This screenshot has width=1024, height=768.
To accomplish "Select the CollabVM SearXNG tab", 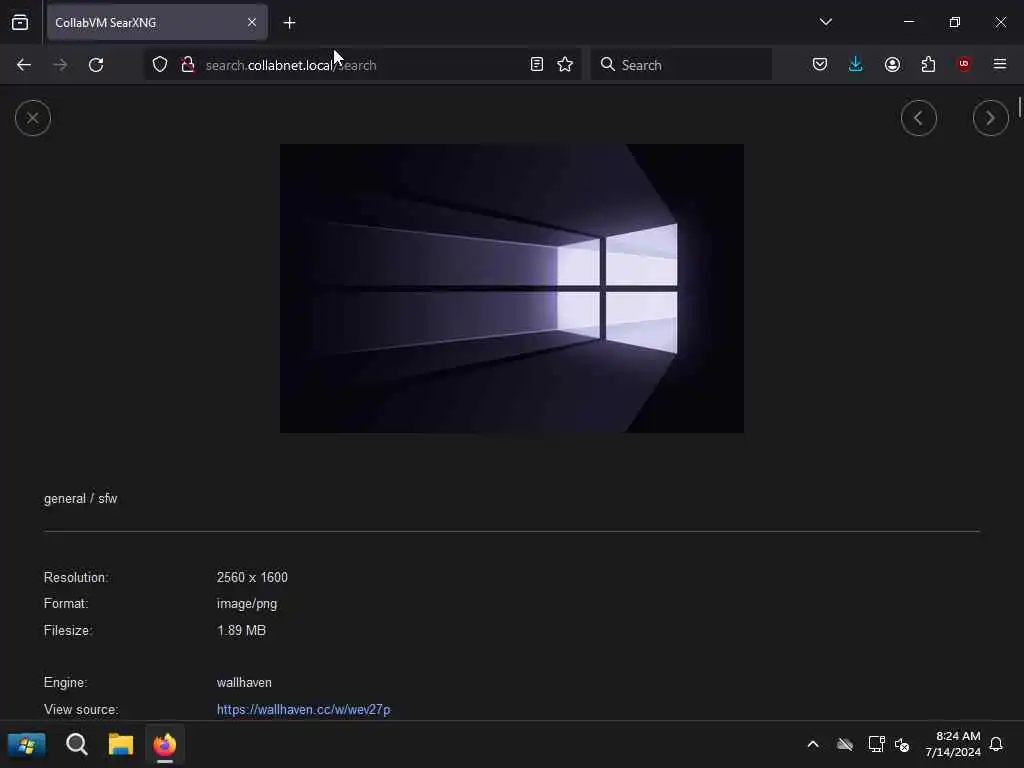I will click(x=157, y=22).
